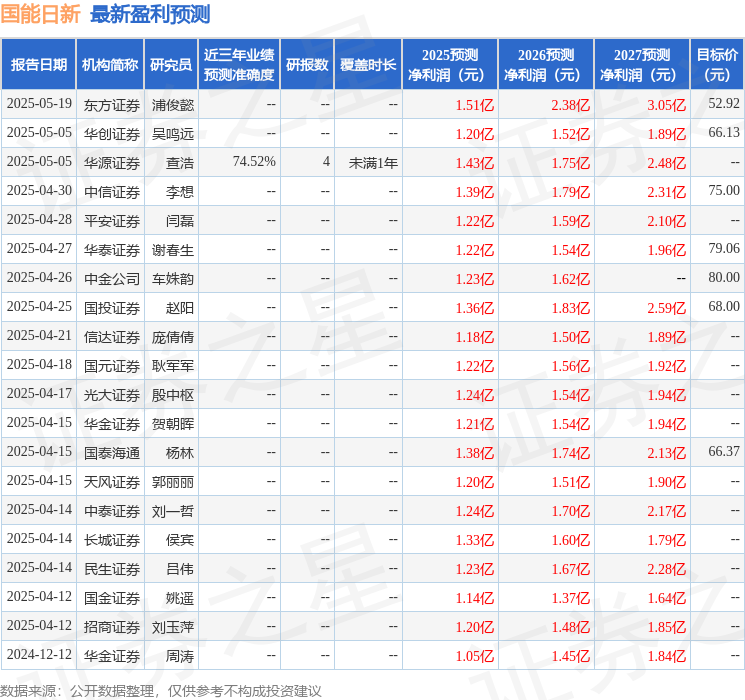Select the 数据来源 disclaimer footer text
745x700 pixels.
tap(161, 690)
